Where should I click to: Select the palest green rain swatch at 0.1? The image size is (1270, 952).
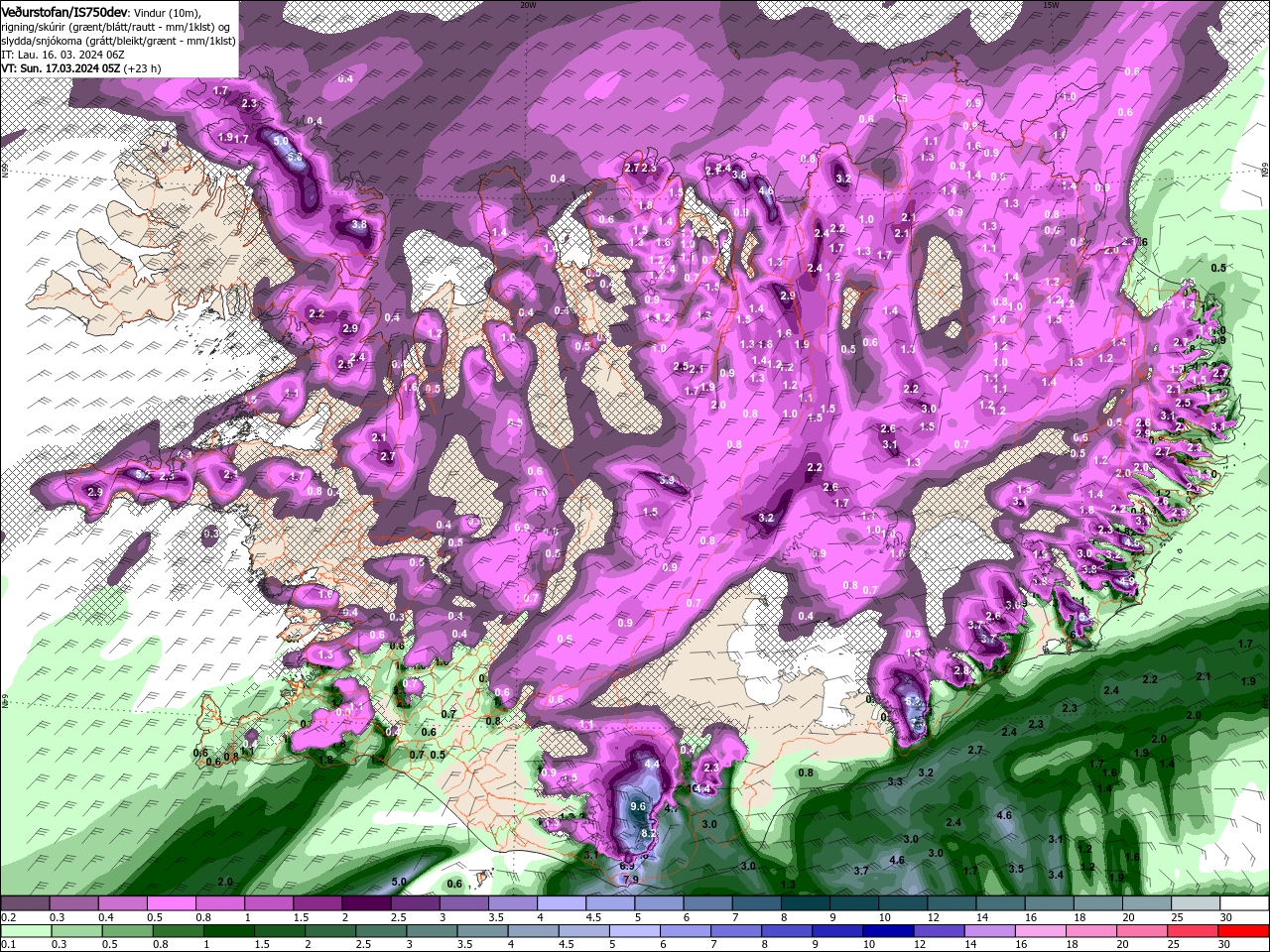[x=26, y=930]
